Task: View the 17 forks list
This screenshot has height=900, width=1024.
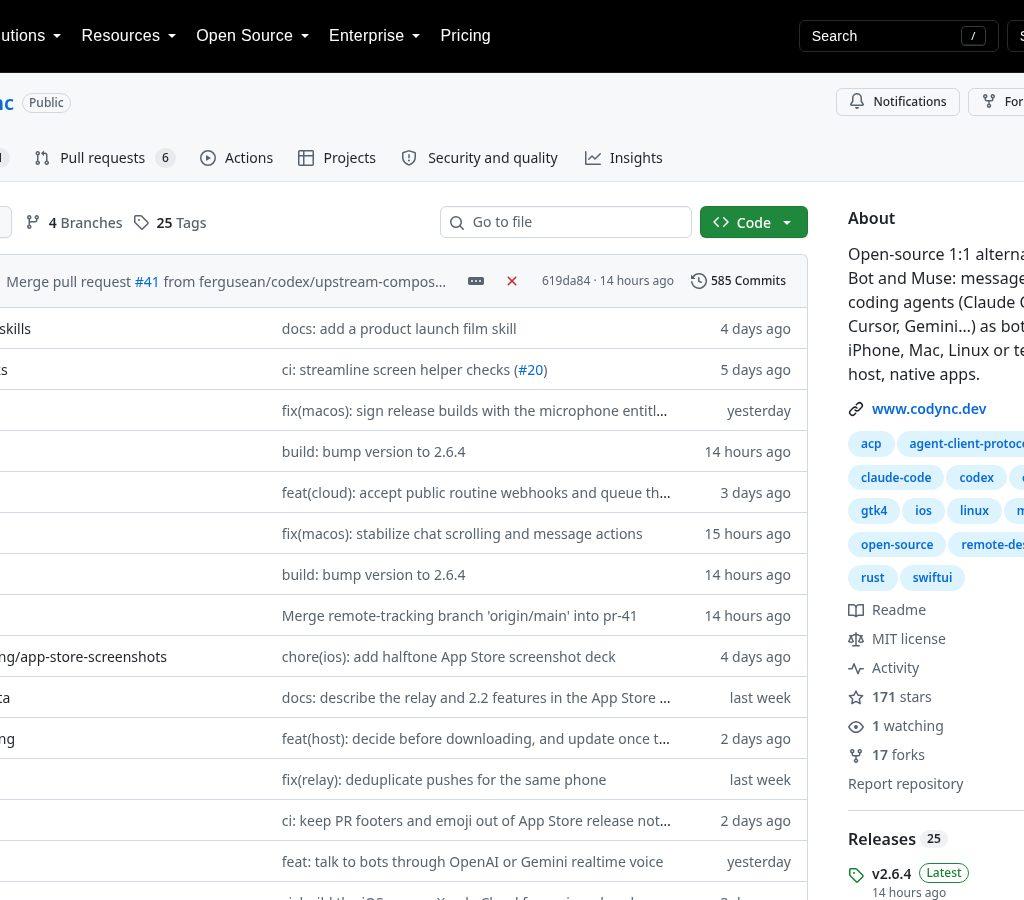Action: pos(898,755)
